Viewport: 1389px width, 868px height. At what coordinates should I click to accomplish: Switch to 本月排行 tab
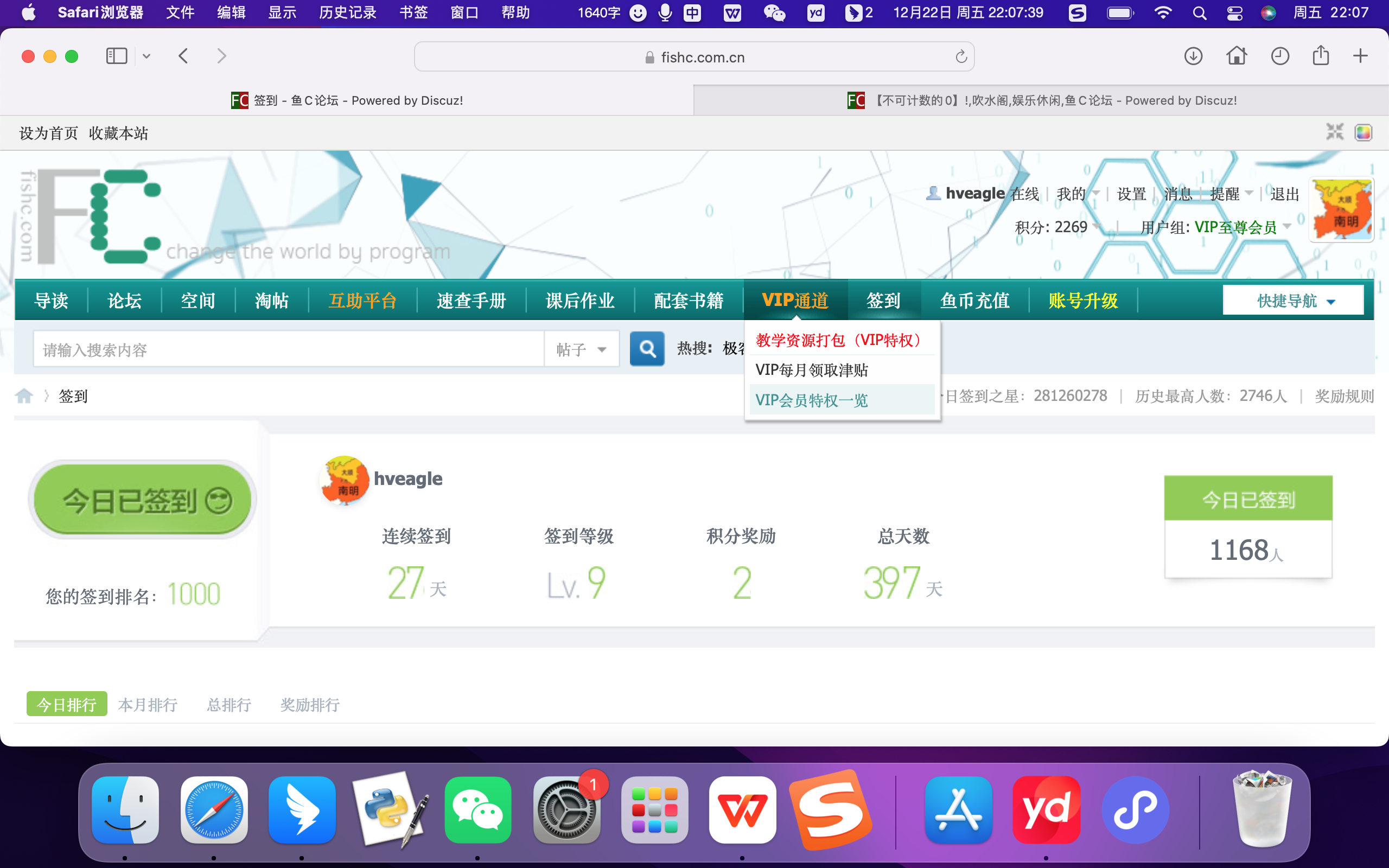148,704
